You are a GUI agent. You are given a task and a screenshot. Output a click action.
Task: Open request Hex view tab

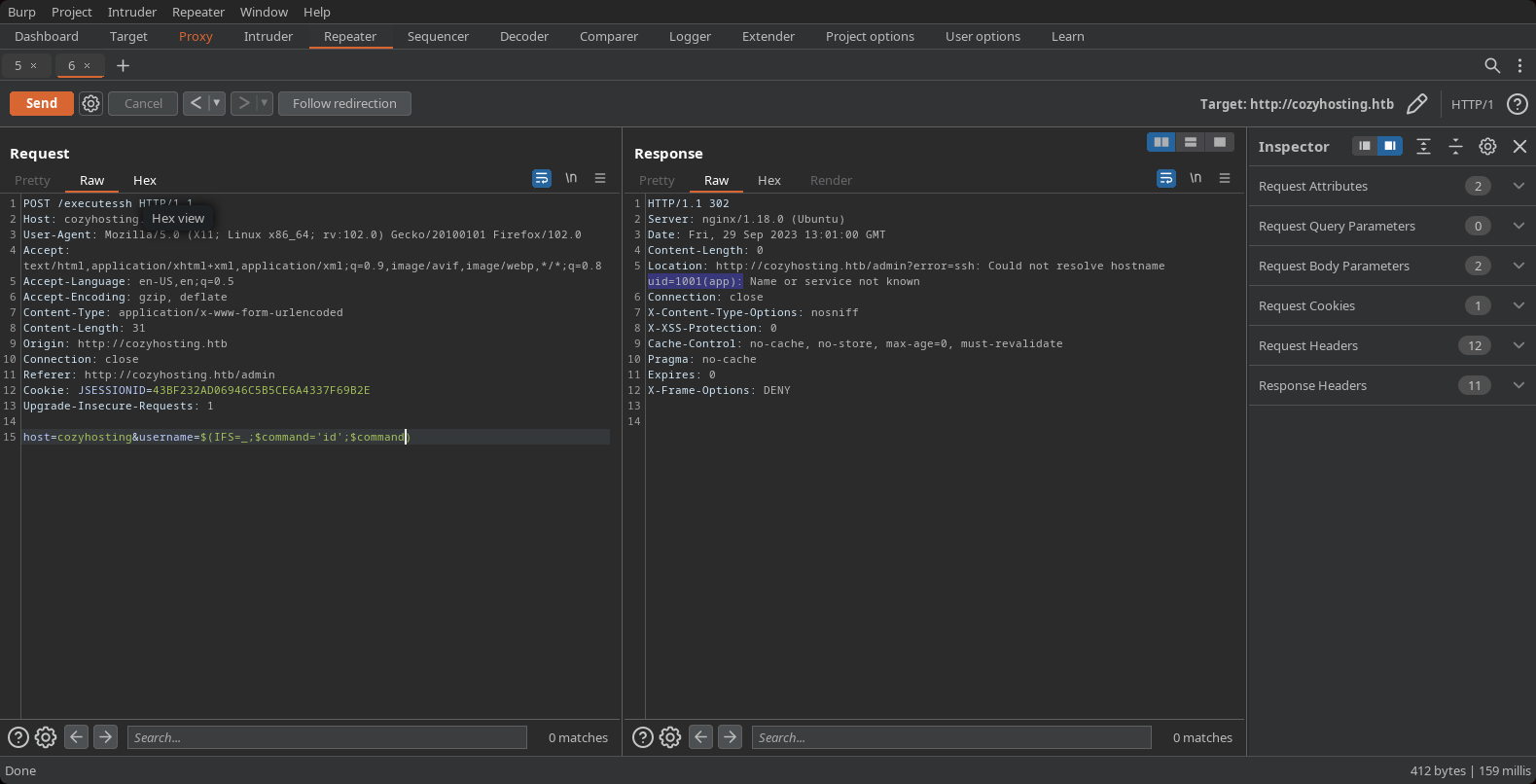145,180
